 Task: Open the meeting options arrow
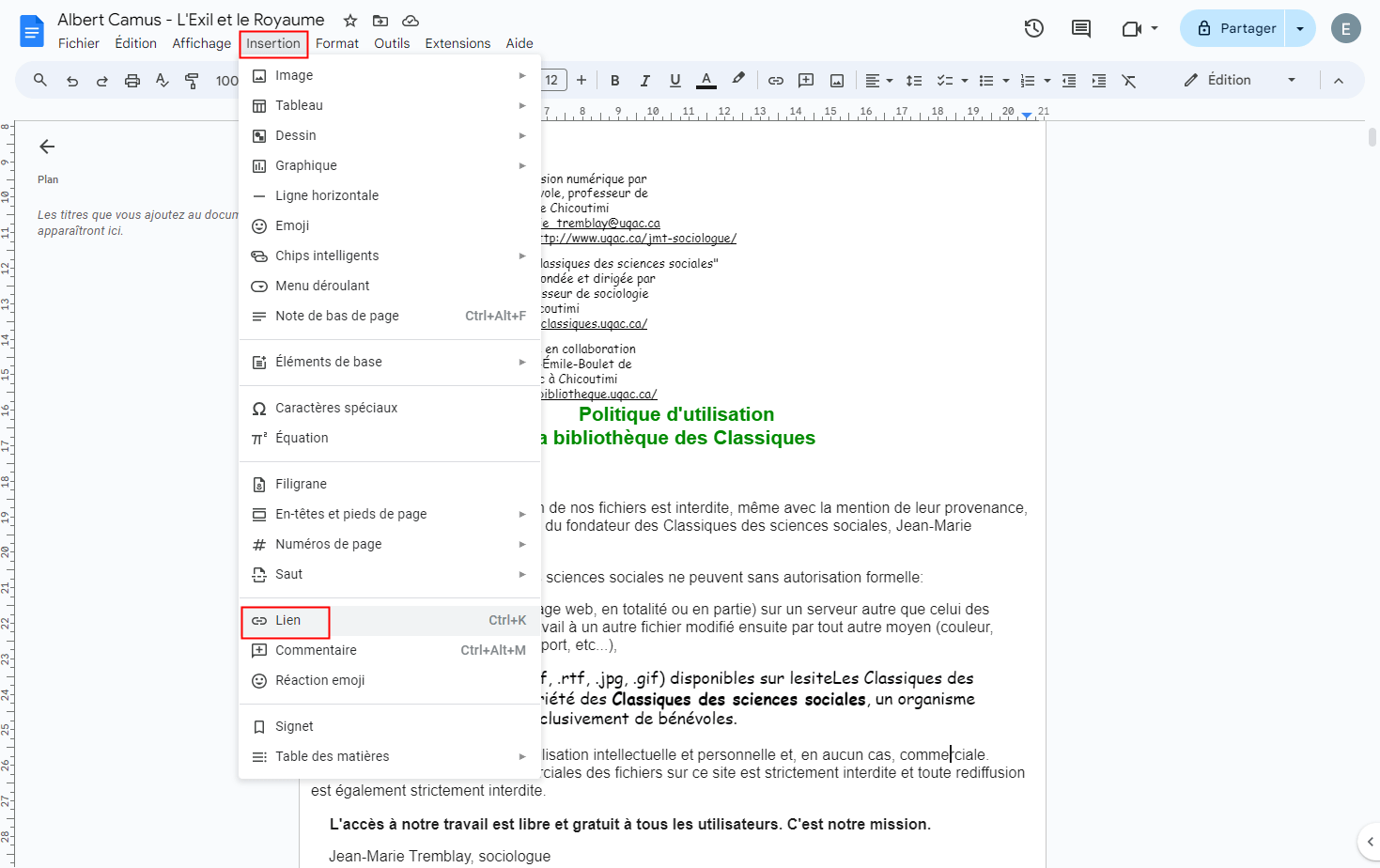point(1155,28)
